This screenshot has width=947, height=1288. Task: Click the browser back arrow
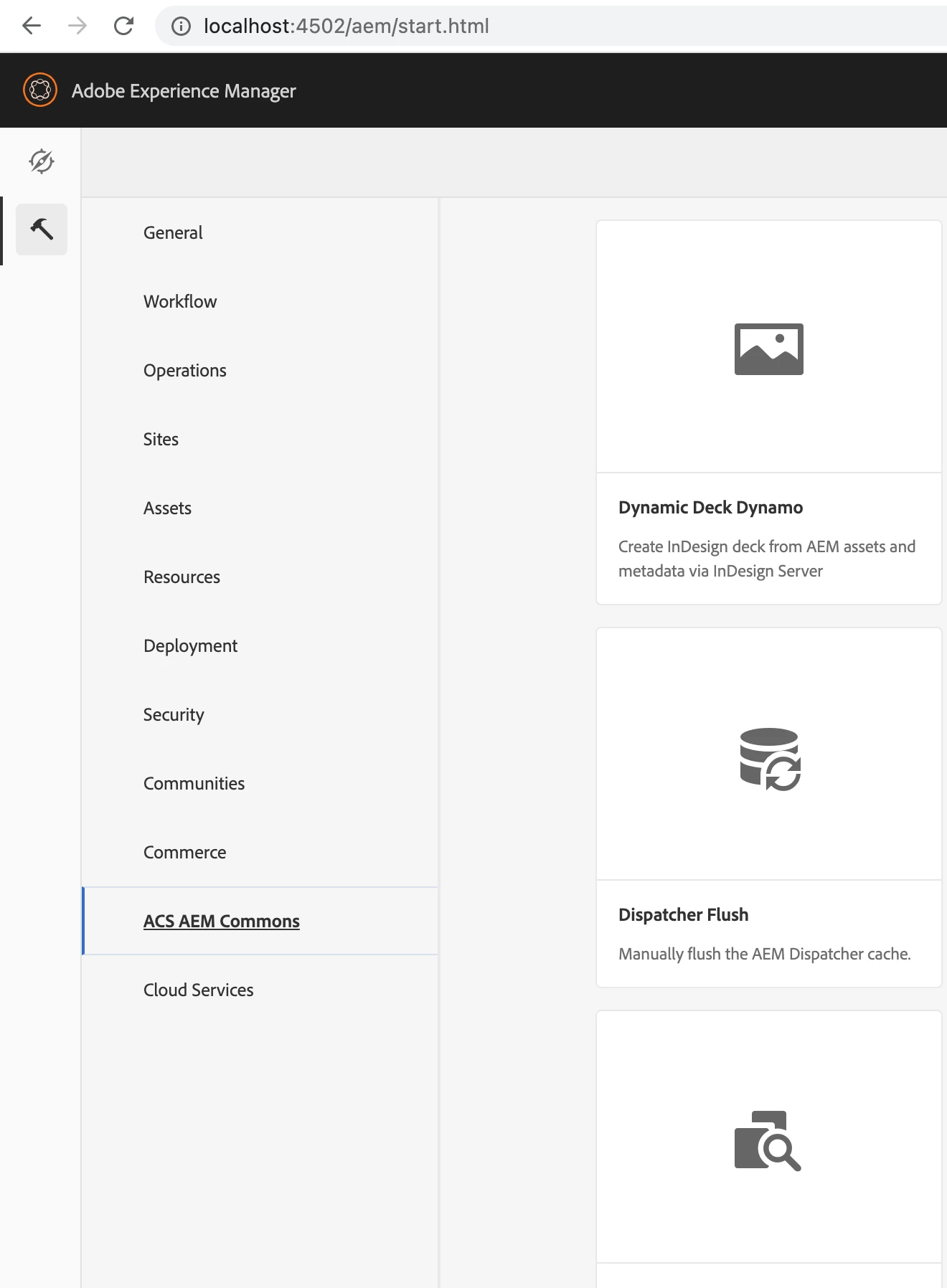coord(32,26)
